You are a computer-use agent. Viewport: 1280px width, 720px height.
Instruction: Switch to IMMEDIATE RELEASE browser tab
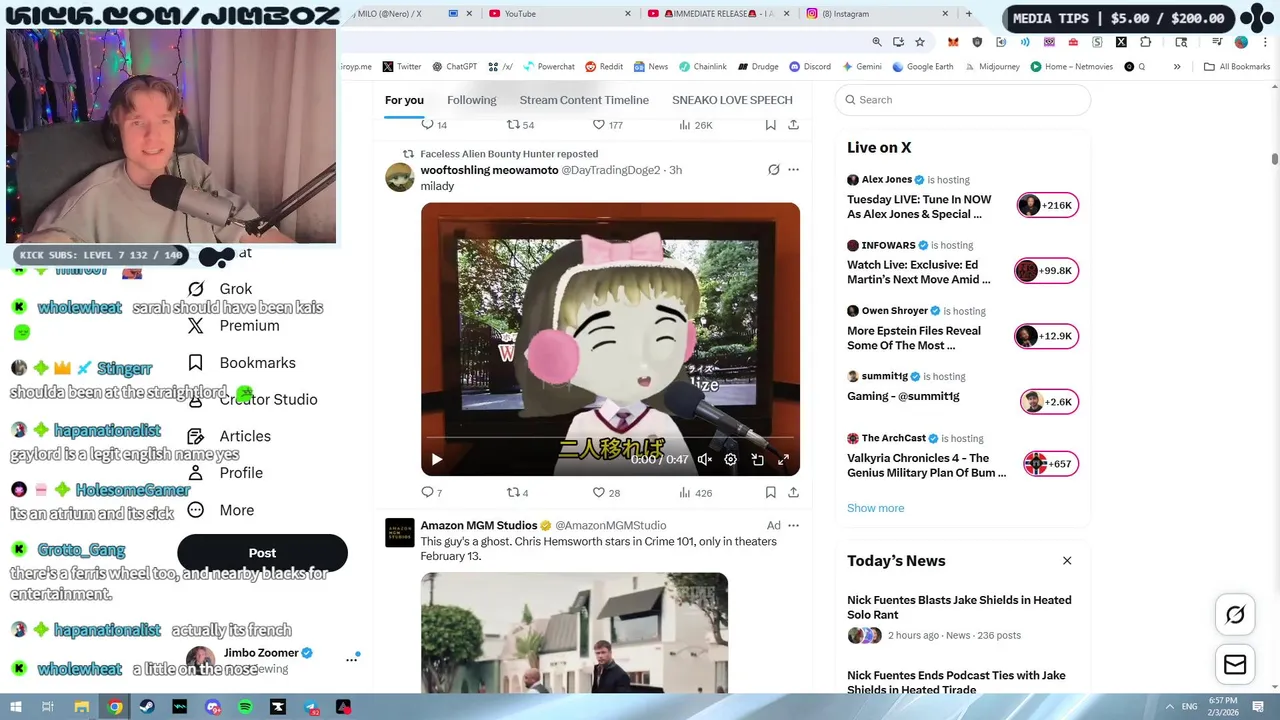[x=719, y=14]
